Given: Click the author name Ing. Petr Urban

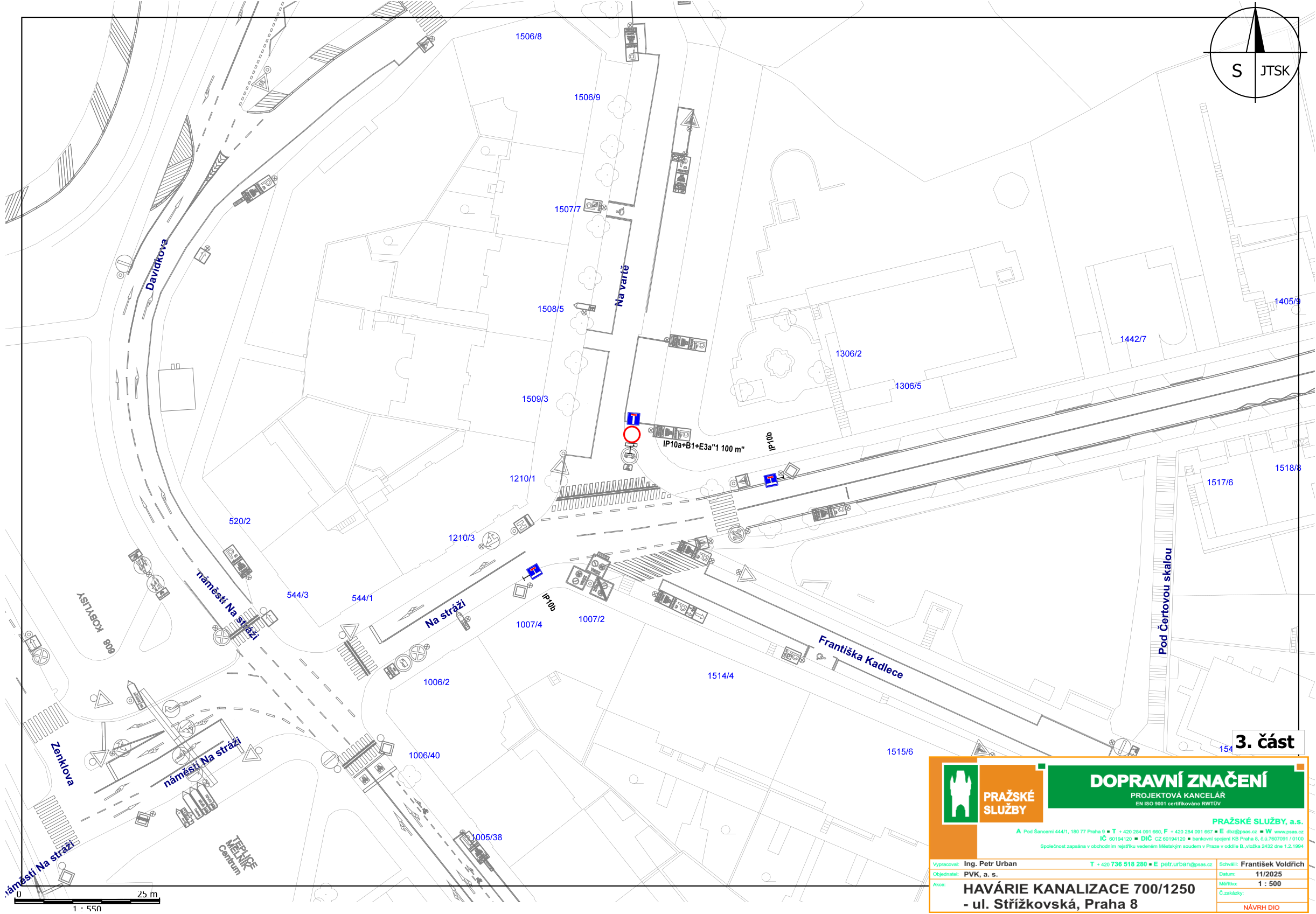Looking at the screenshot, I should tap(991, 863).
